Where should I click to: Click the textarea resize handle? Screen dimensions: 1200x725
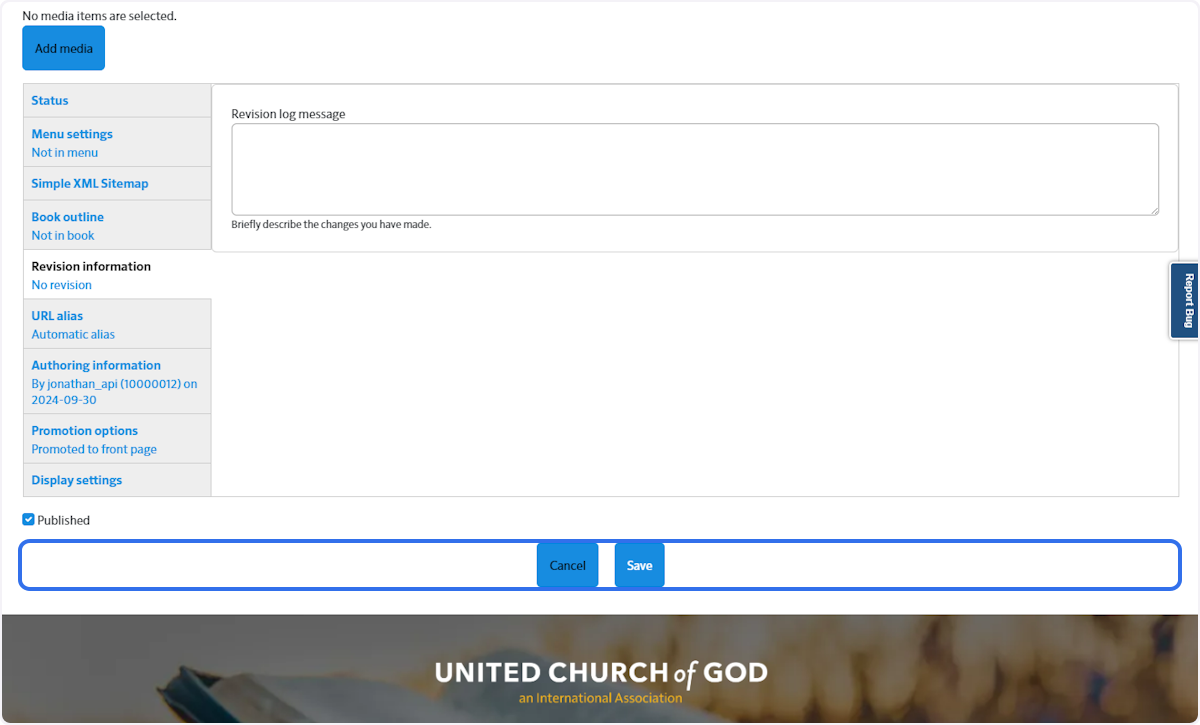pos(1156,211)
